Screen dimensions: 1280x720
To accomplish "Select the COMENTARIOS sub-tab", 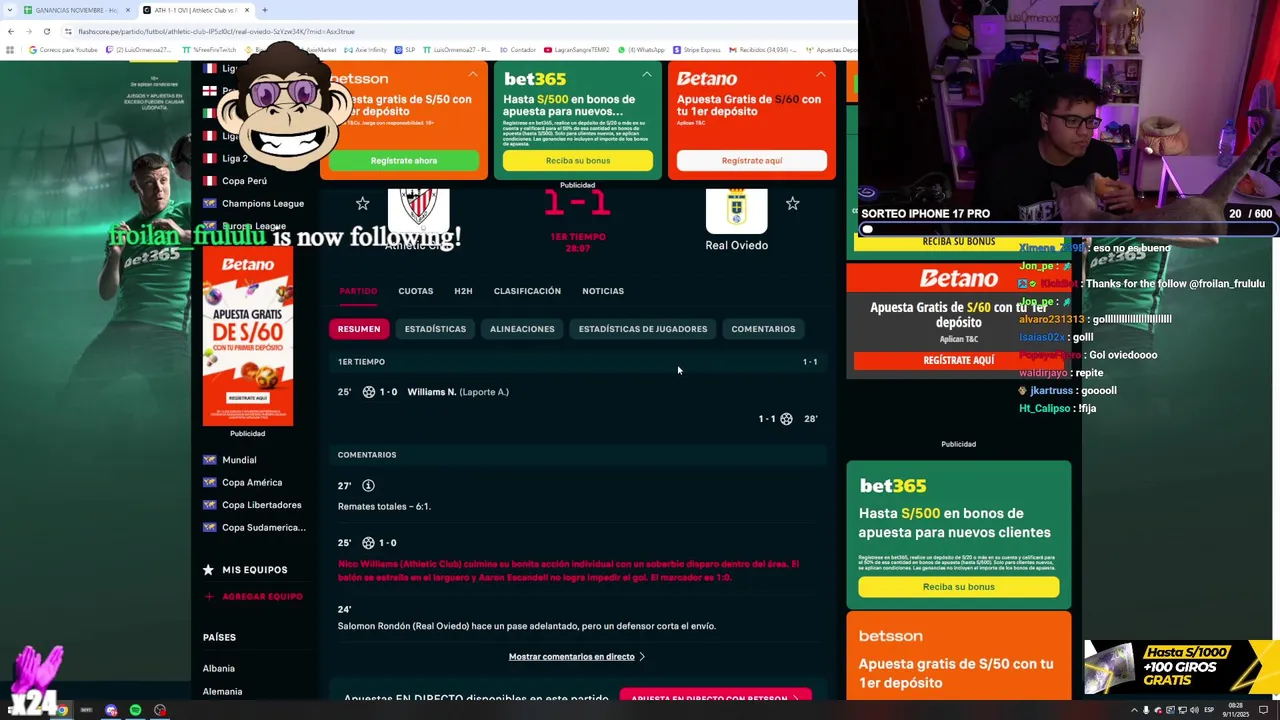I will pyautogui.click(x=763, y=329).
